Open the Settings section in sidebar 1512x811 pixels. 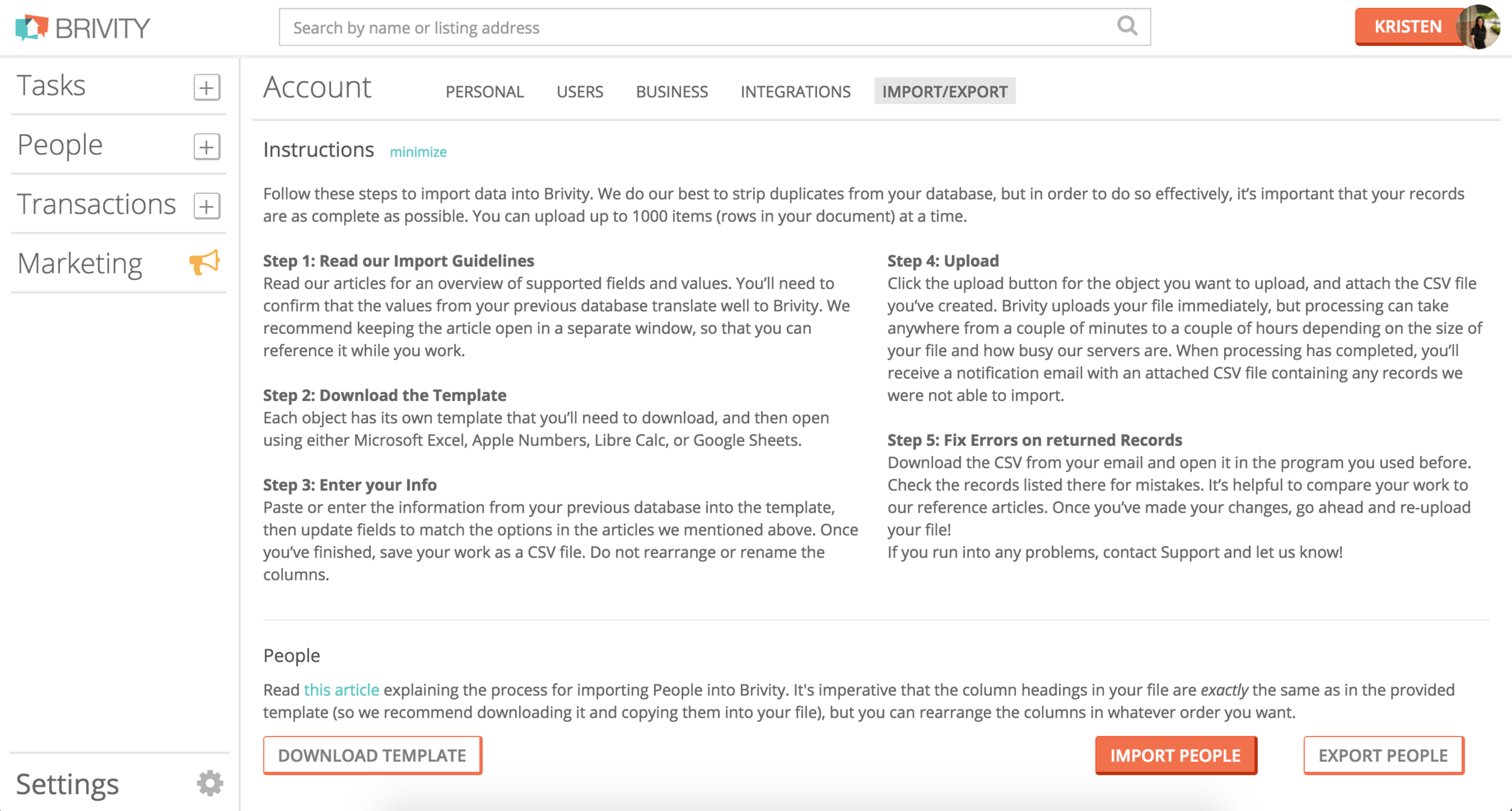pos(67,784)
